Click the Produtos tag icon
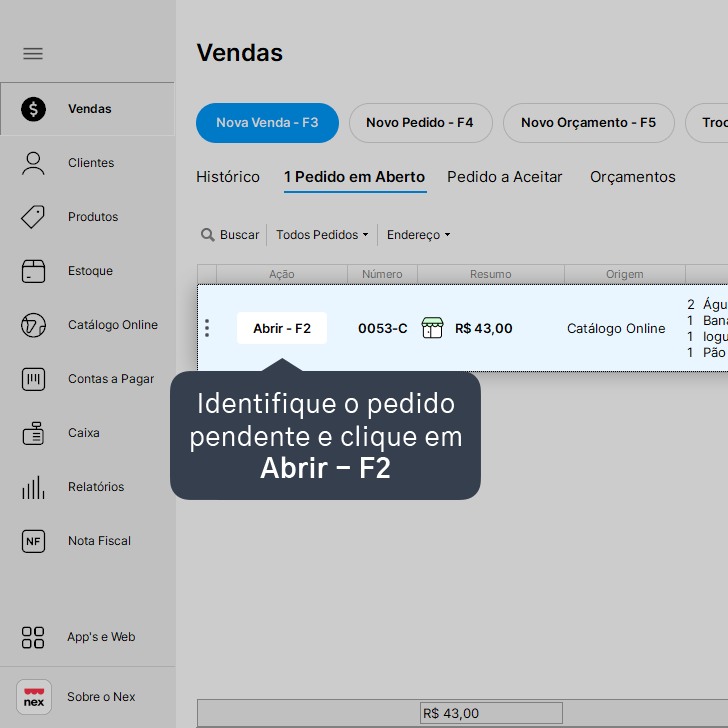This screenshot has width=728, height=728. [x=33, y=217]
